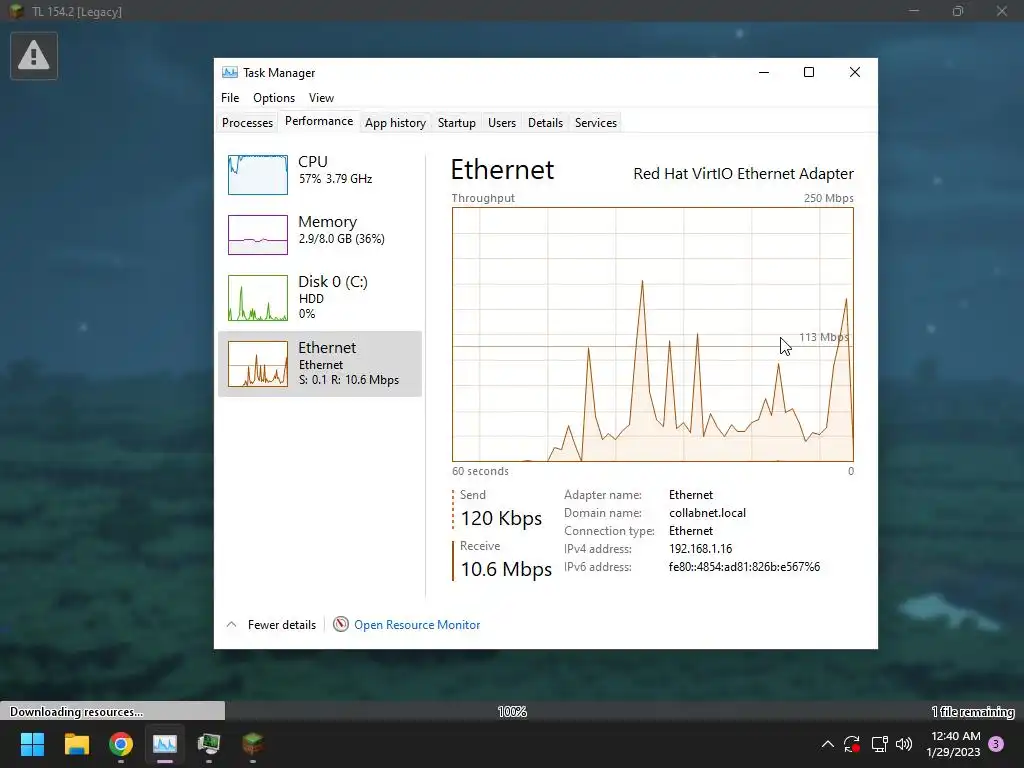This screenshot has height=768, width=1024.
Task: Collapse with the Fewer details chevron
Action: point(231,625)
